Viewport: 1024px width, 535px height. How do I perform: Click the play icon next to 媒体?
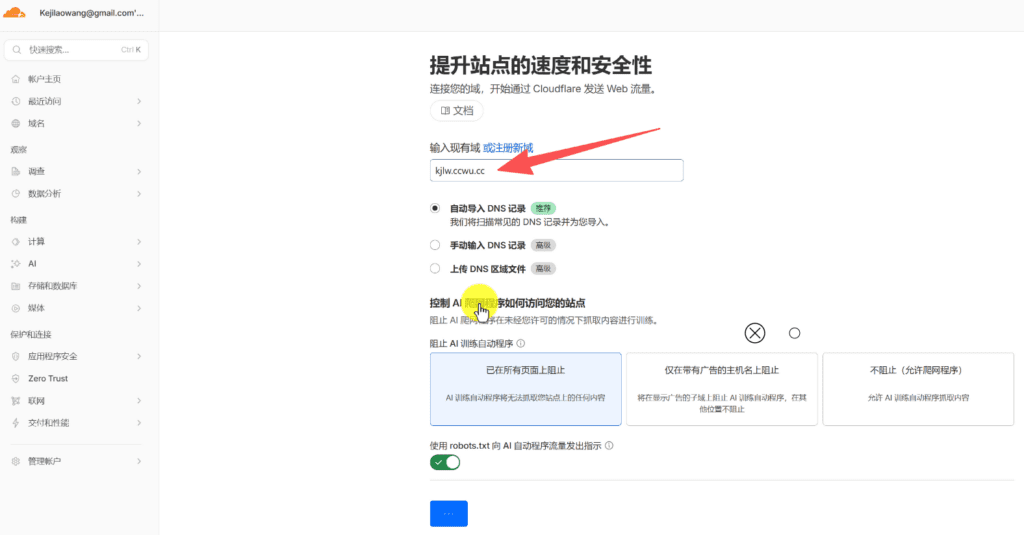16,308
